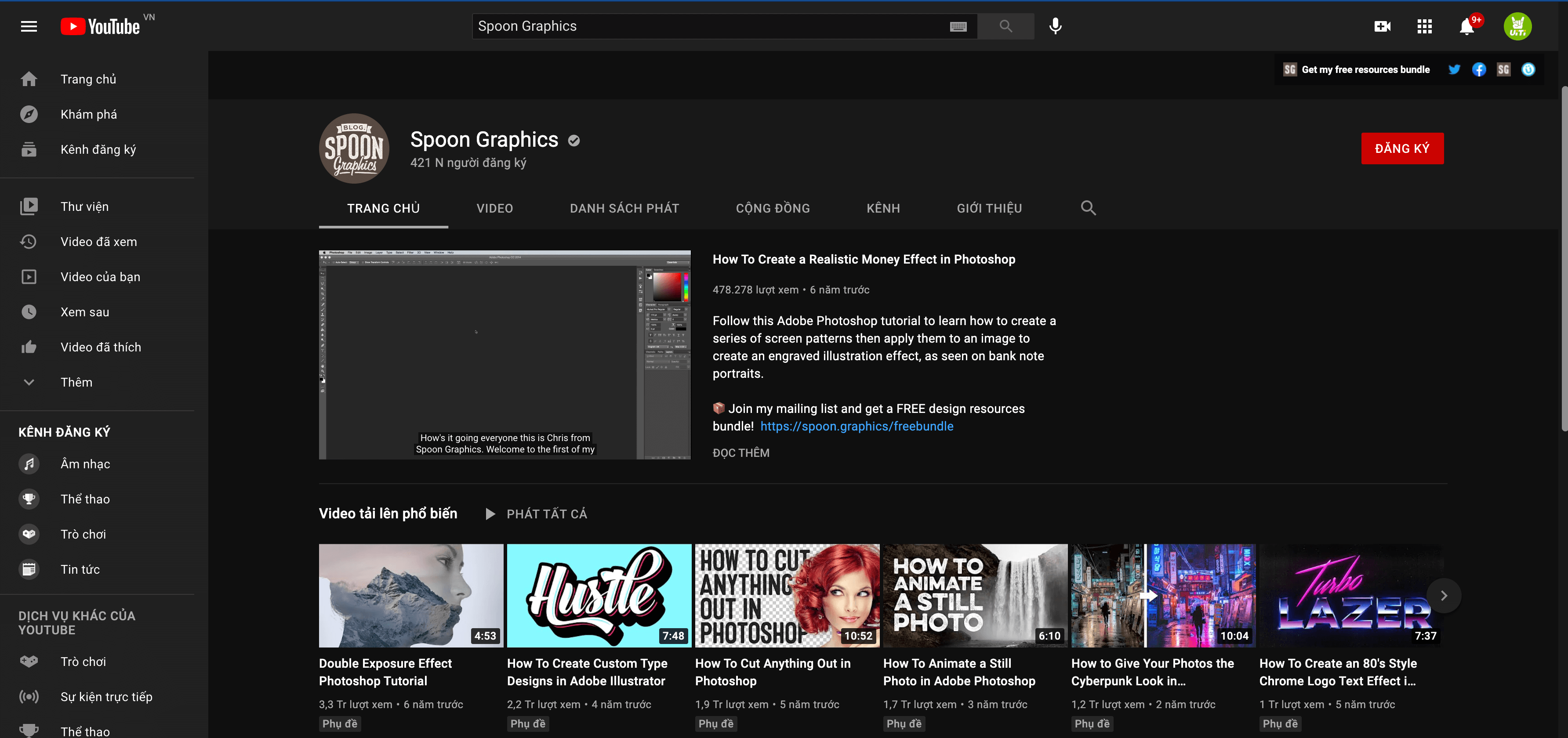Click the Spoon Graphics search field
This screenshot has width=1568, height=738.
pyautogui.click(x=706, y=26)
